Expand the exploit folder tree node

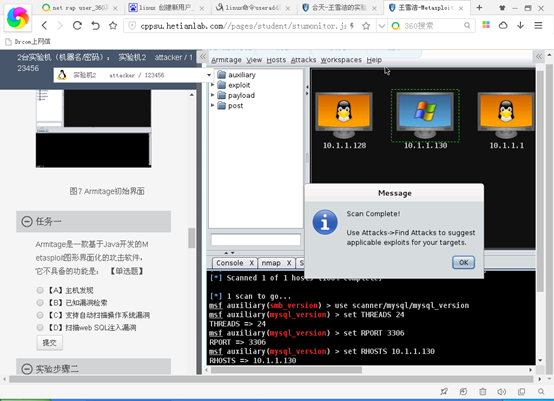click(x=213, y=85)
